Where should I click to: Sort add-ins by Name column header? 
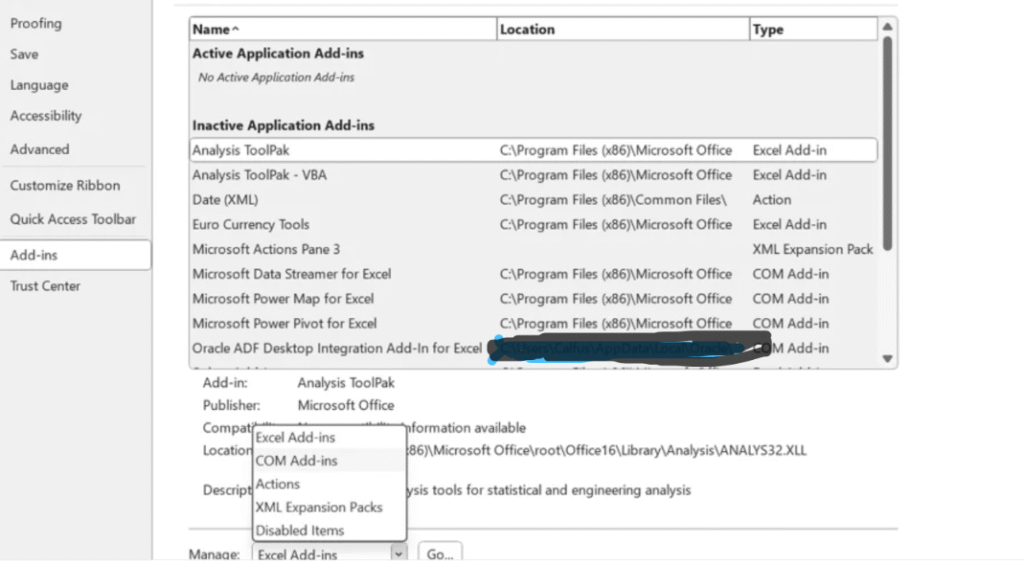click(x=343, y=29)
